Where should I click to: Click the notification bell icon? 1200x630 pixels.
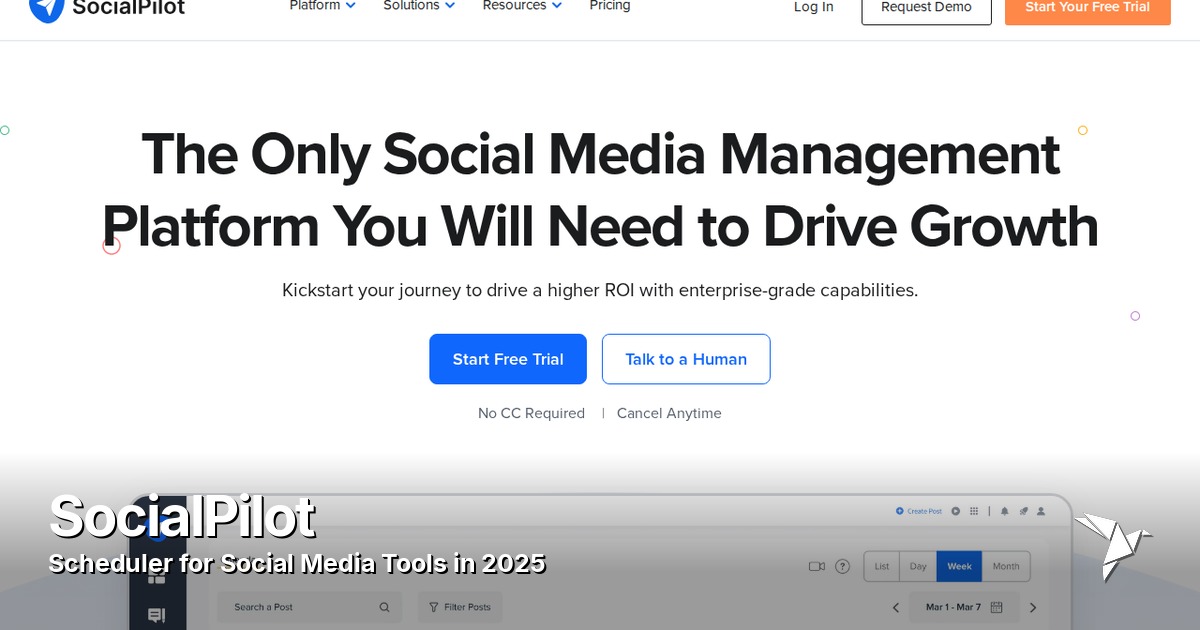click(1005, 511)
